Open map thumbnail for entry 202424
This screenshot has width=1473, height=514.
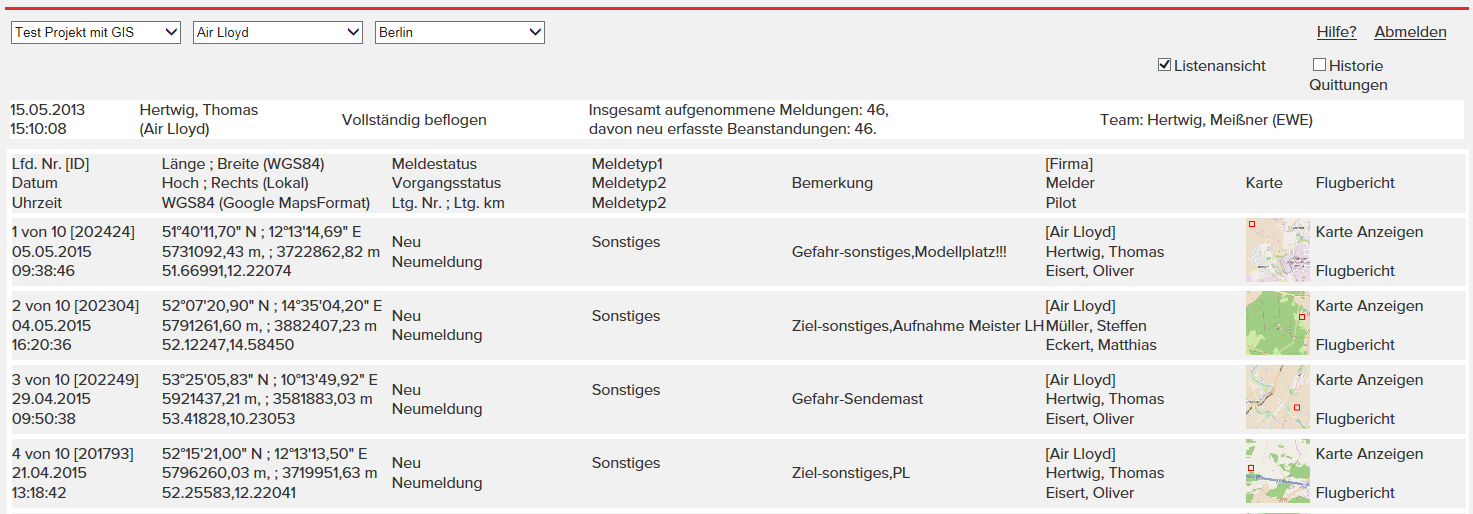tap(1277, 250)
